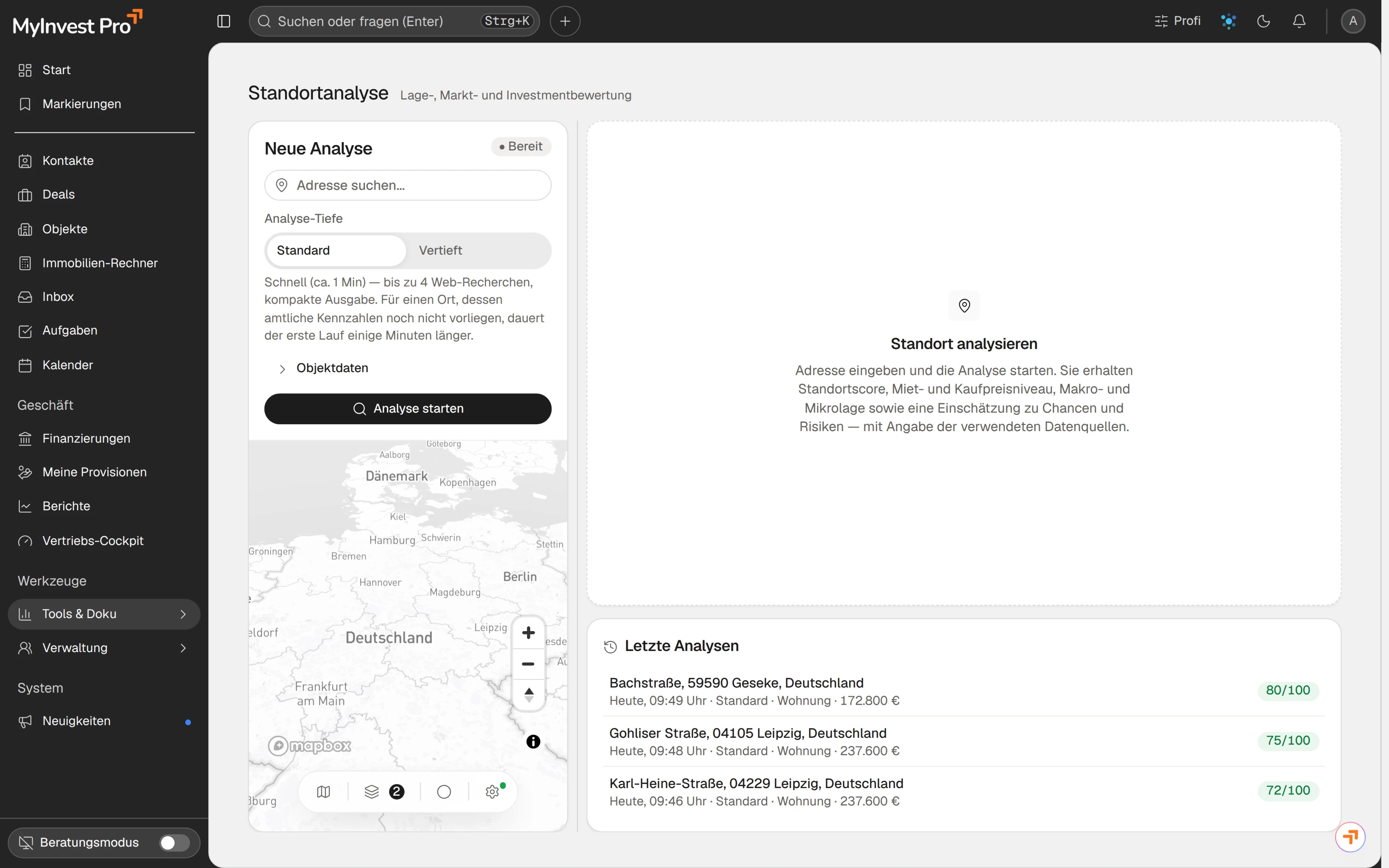Zoom out on the map
The image size is (1389, 868).
point(528,664)
